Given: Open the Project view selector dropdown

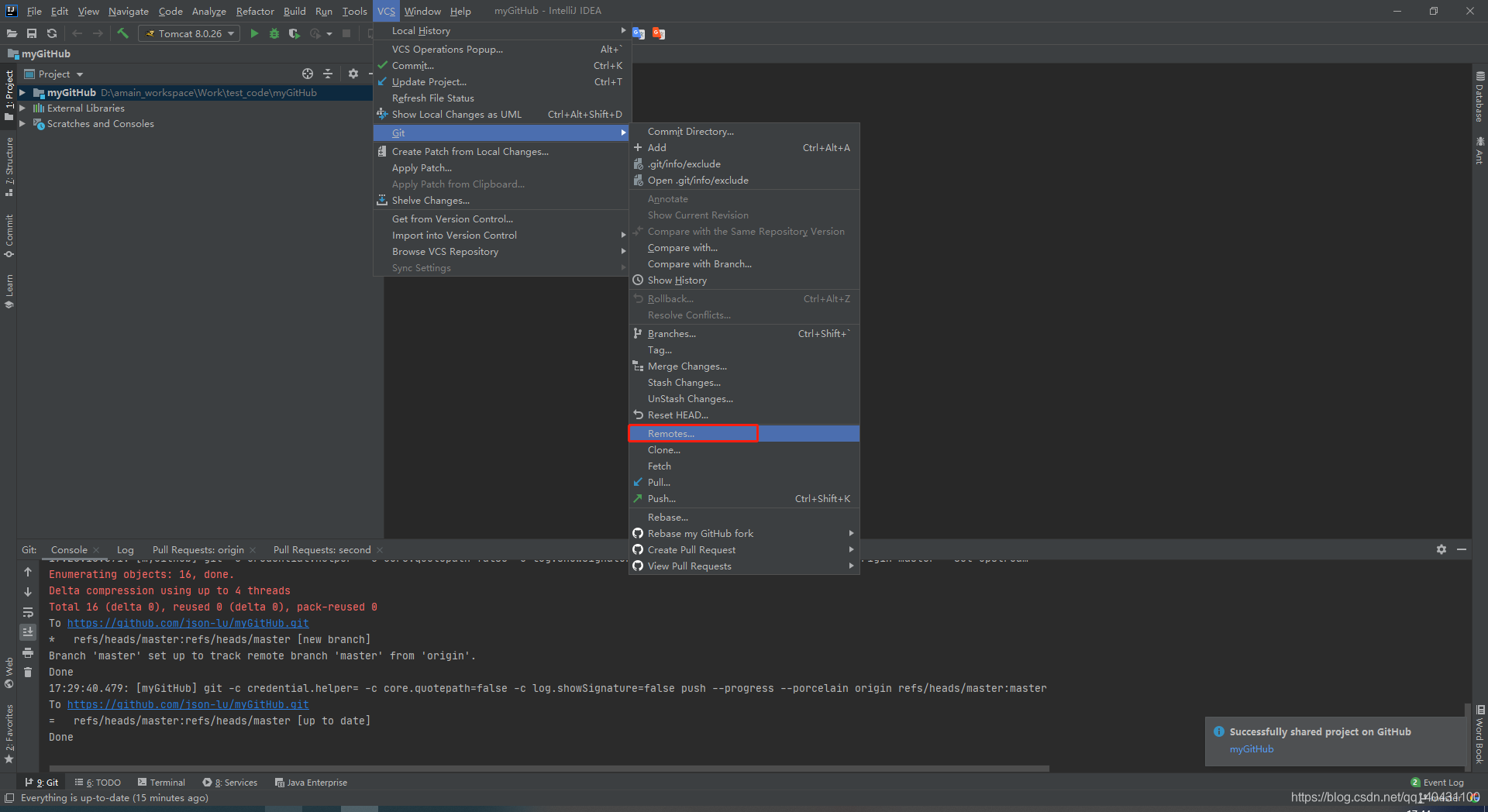Looking at the screenshot, I should tap(53, 74).
